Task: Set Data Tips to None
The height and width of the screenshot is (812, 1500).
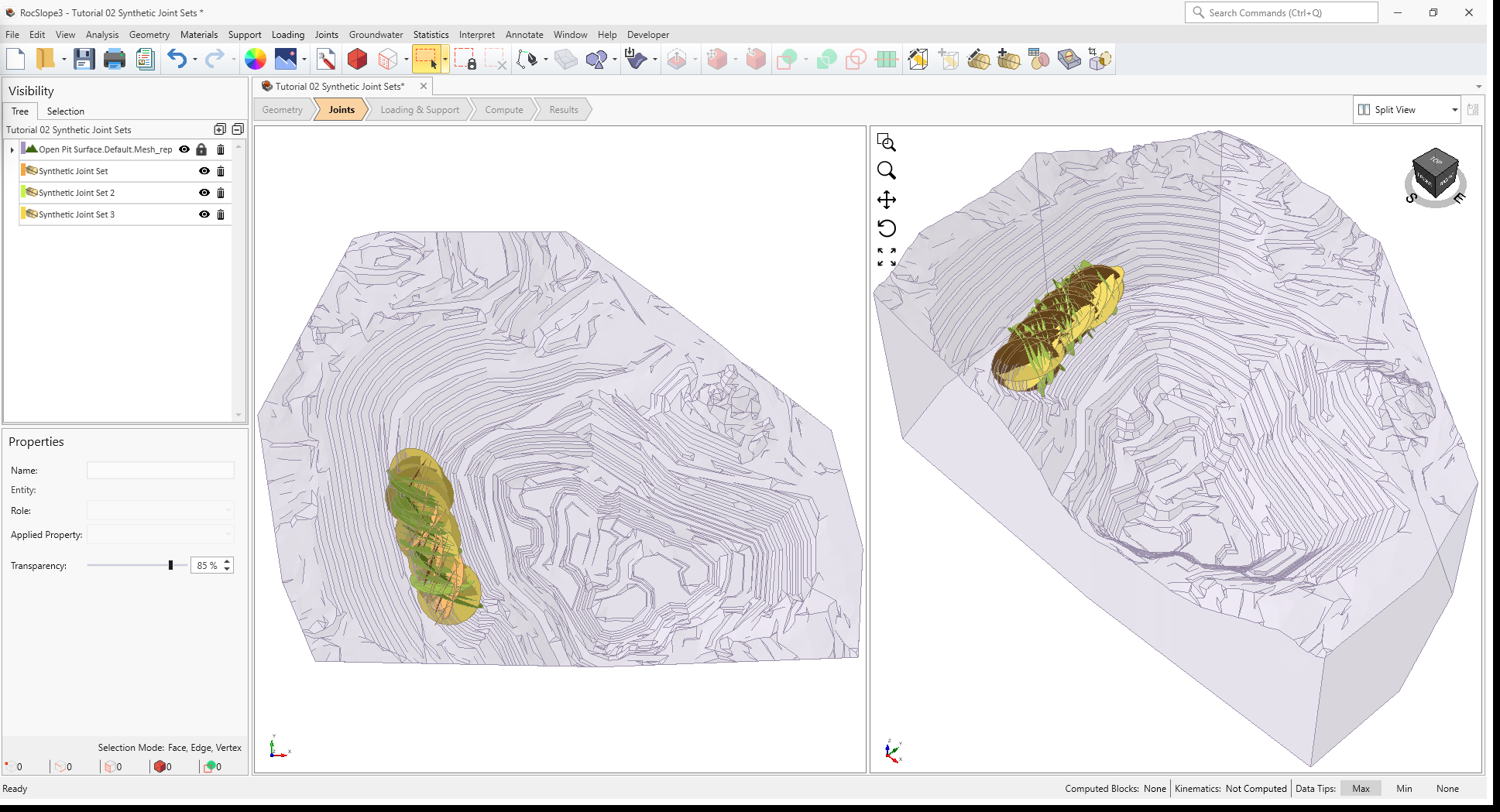Action: pos(1447,789)
